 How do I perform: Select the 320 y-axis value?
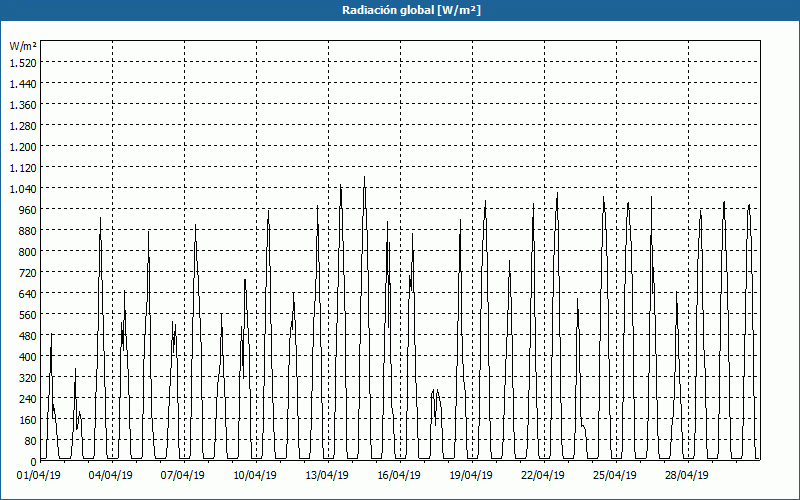28,378
